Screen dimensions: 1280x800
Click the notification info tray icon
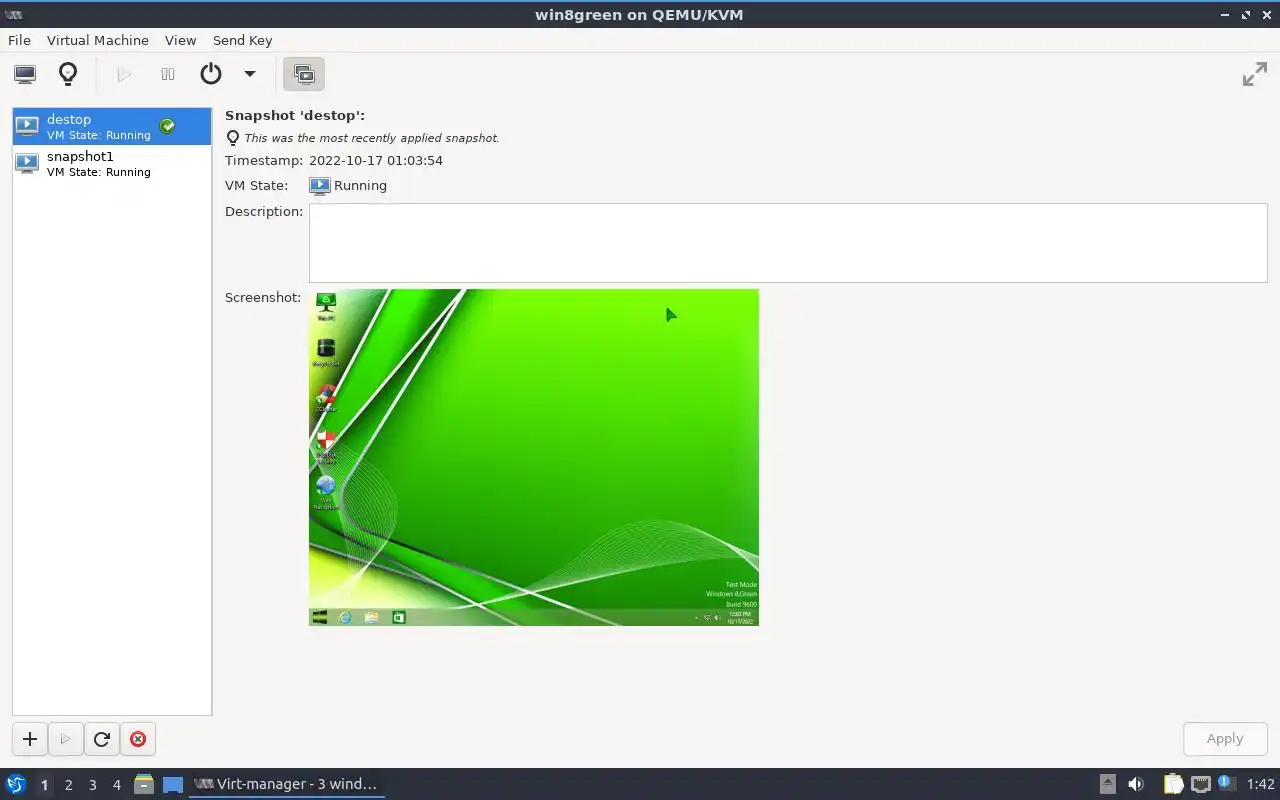coord(1226,783)
